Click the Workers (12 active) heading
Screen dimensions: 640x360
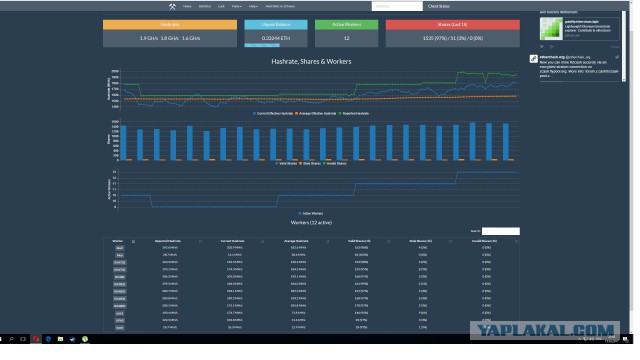(311, 222)
